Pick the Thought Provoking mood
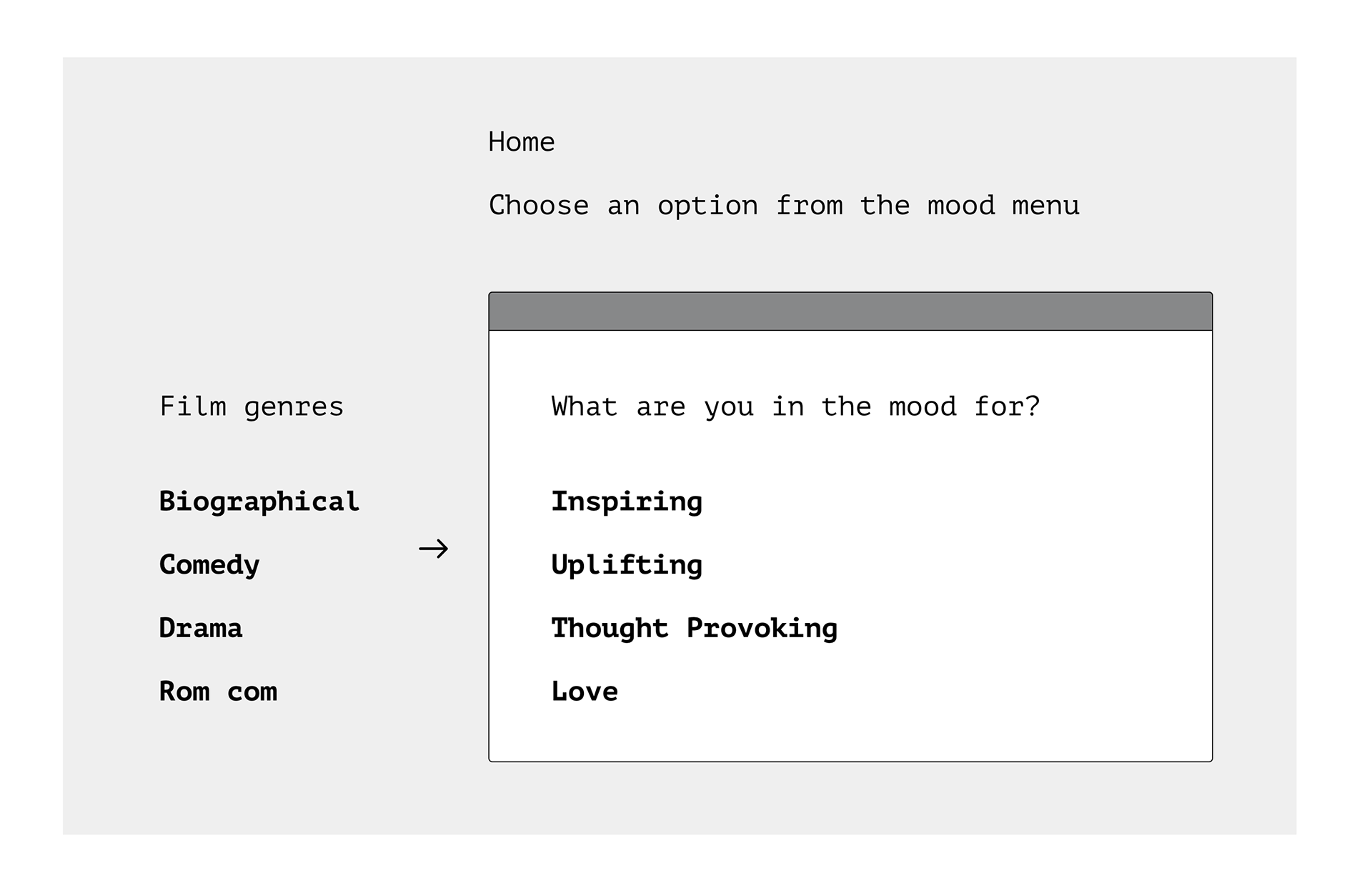Image resolution: width=1372 pixels, height=888 pixels. click(694, 629)
